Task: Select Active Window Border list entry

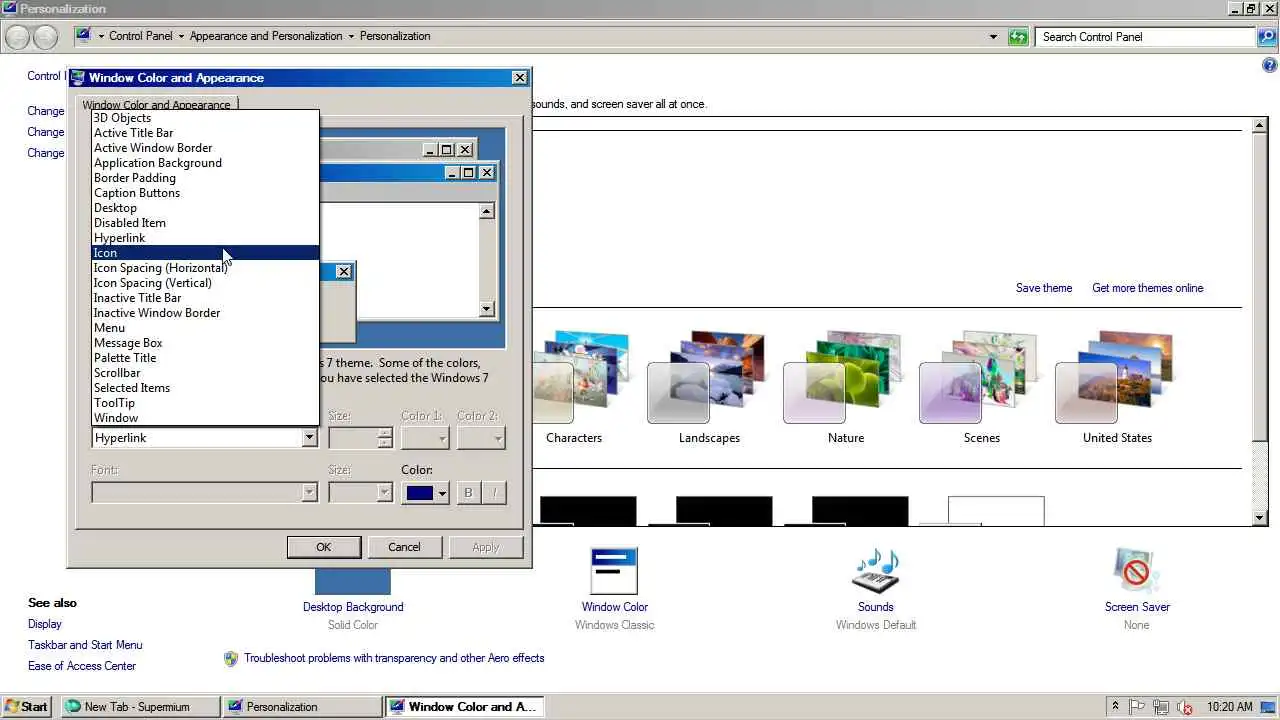Action: click(x=205, y=148)
